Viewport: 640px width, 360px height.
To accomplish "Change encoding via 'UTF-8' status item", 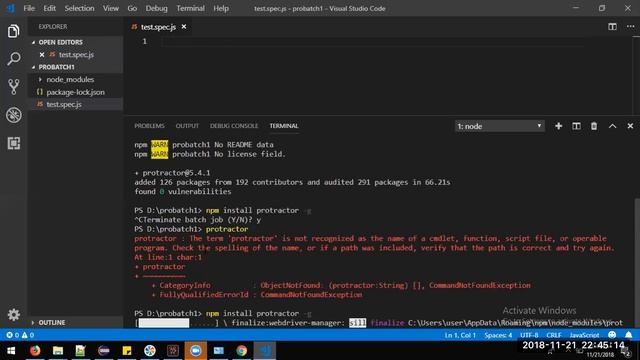I will click(529, 335).
